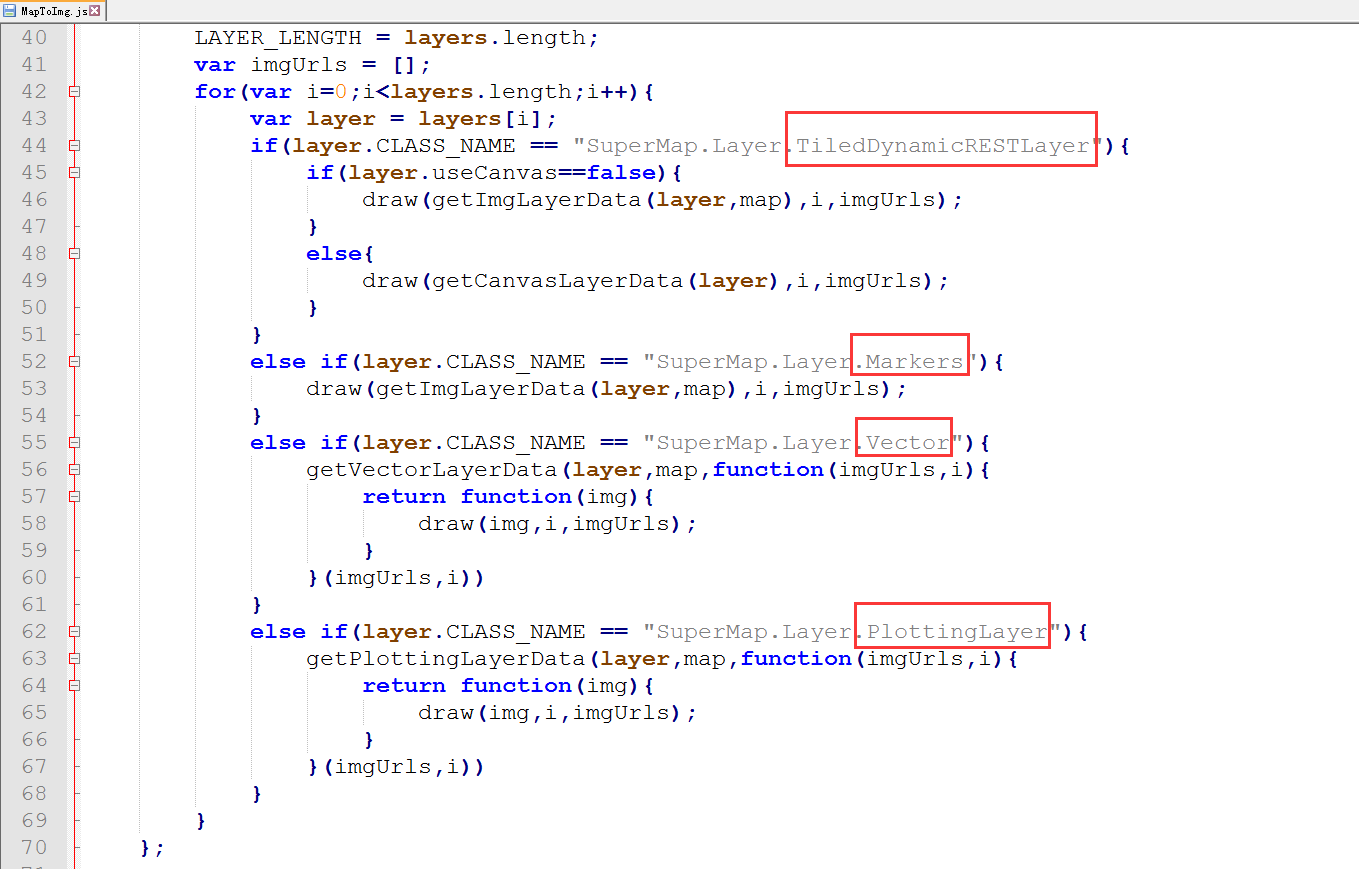Click the SuperMap.Layer.Vector string on line 55
Viewport: 1359px width, 869px height.
point(801,443)
